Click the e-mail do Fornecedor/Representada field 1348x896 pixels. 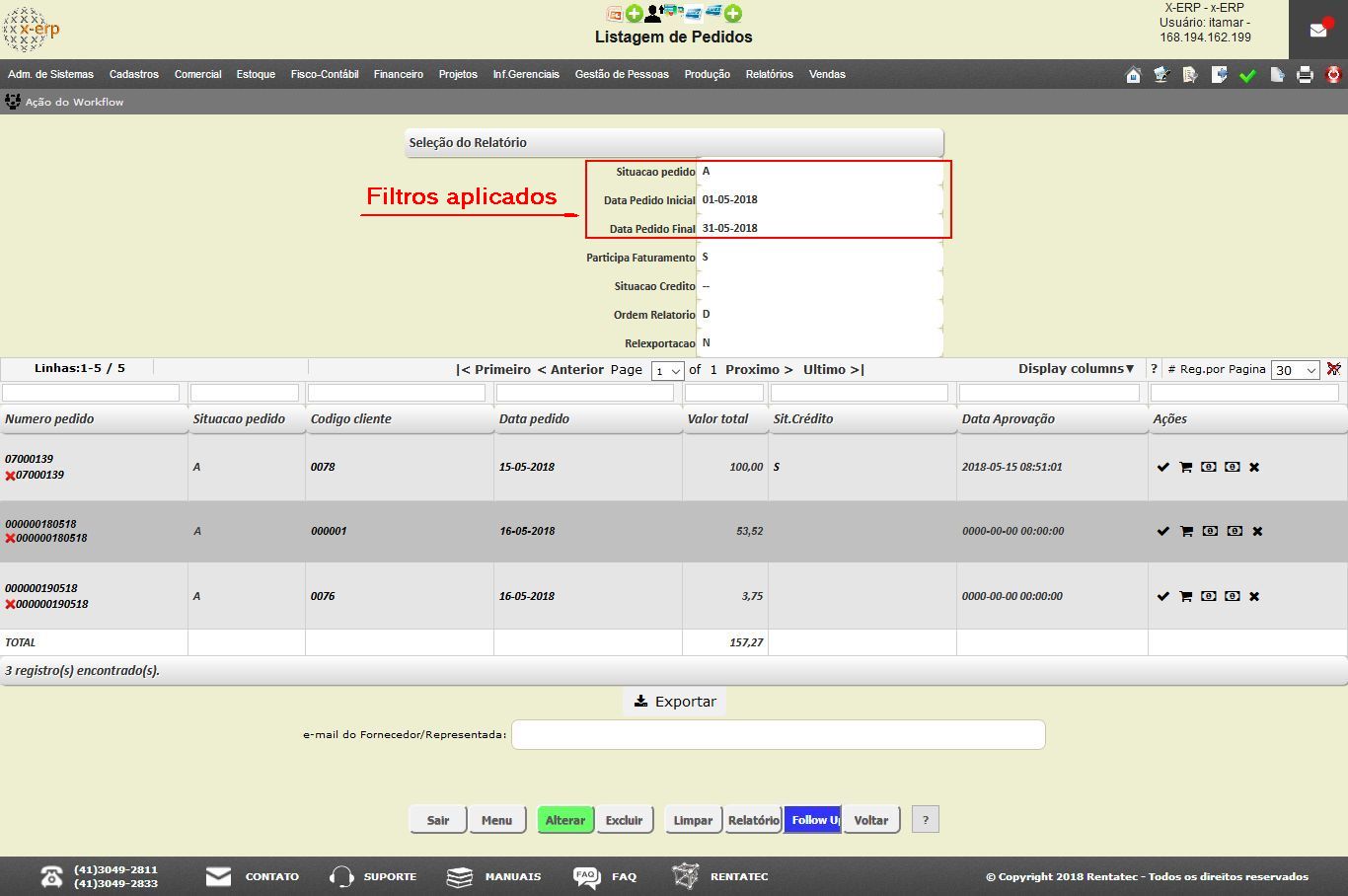coord(778,734)
